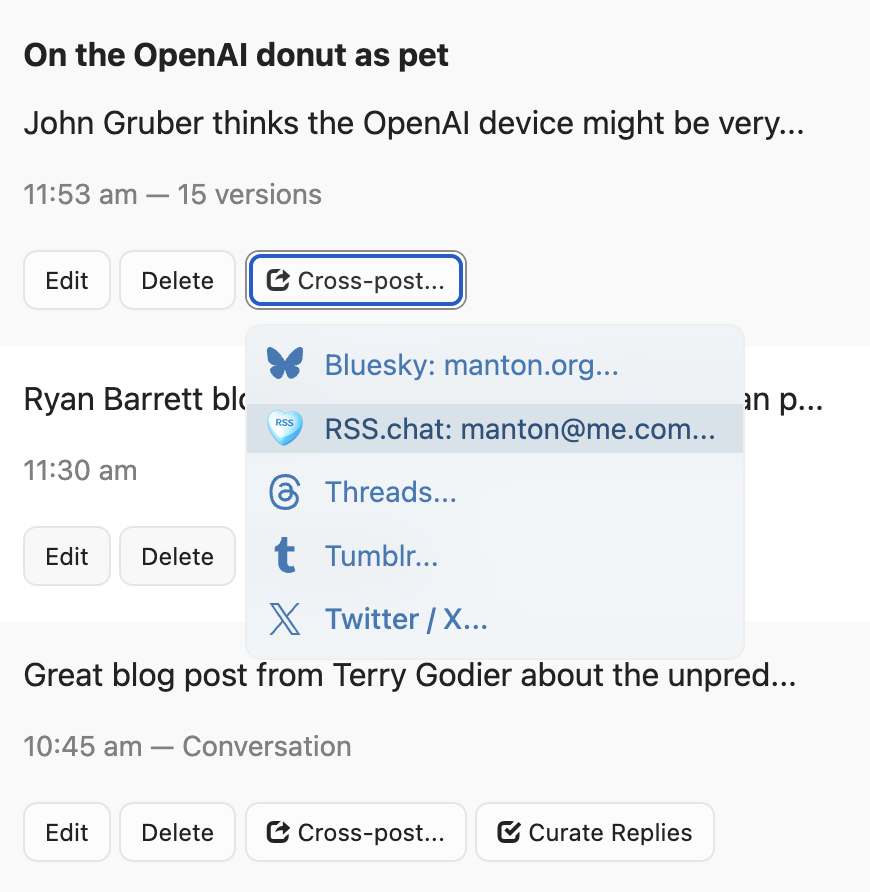Screen dimensions: 870x892
Task: Click the X logo icon
Action: 284,619
